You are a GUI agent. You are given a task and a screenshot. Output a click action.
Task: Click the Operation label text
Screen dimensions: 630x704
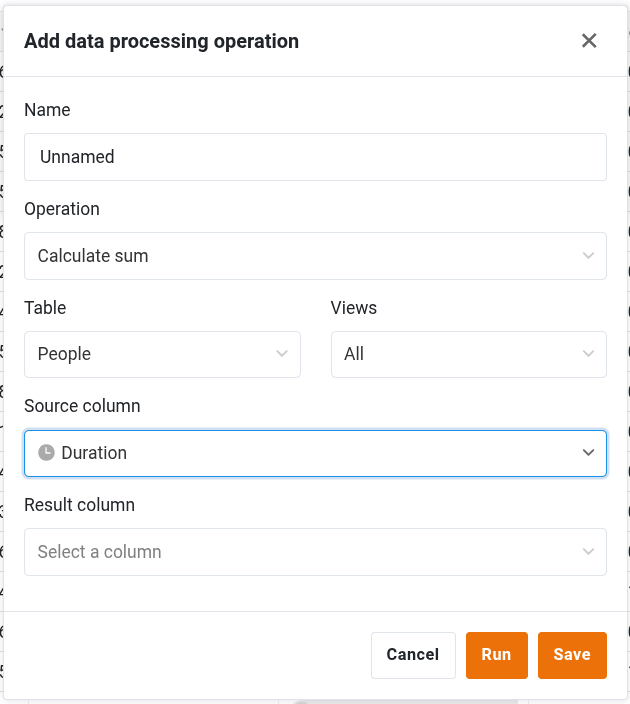pyautogui.click(x=62, y=209)
